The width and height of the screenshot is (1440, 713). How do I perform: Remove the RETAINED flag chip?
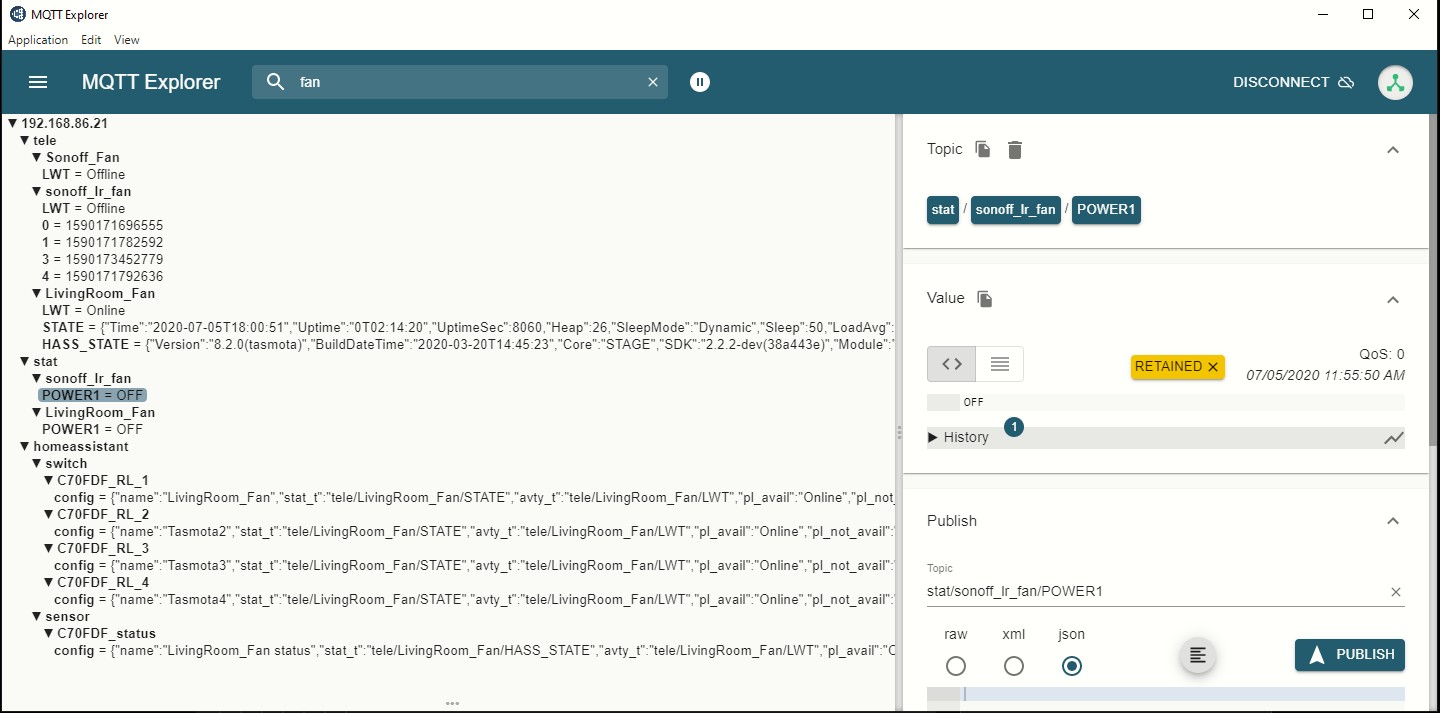tap(1213, 367)
